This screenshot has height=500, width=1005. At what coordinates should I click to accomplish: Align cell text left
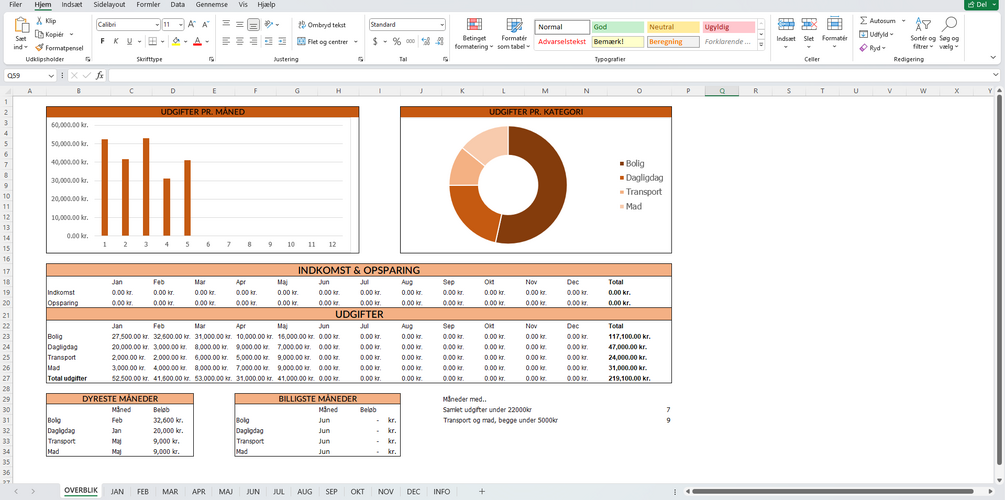point(226,41)
